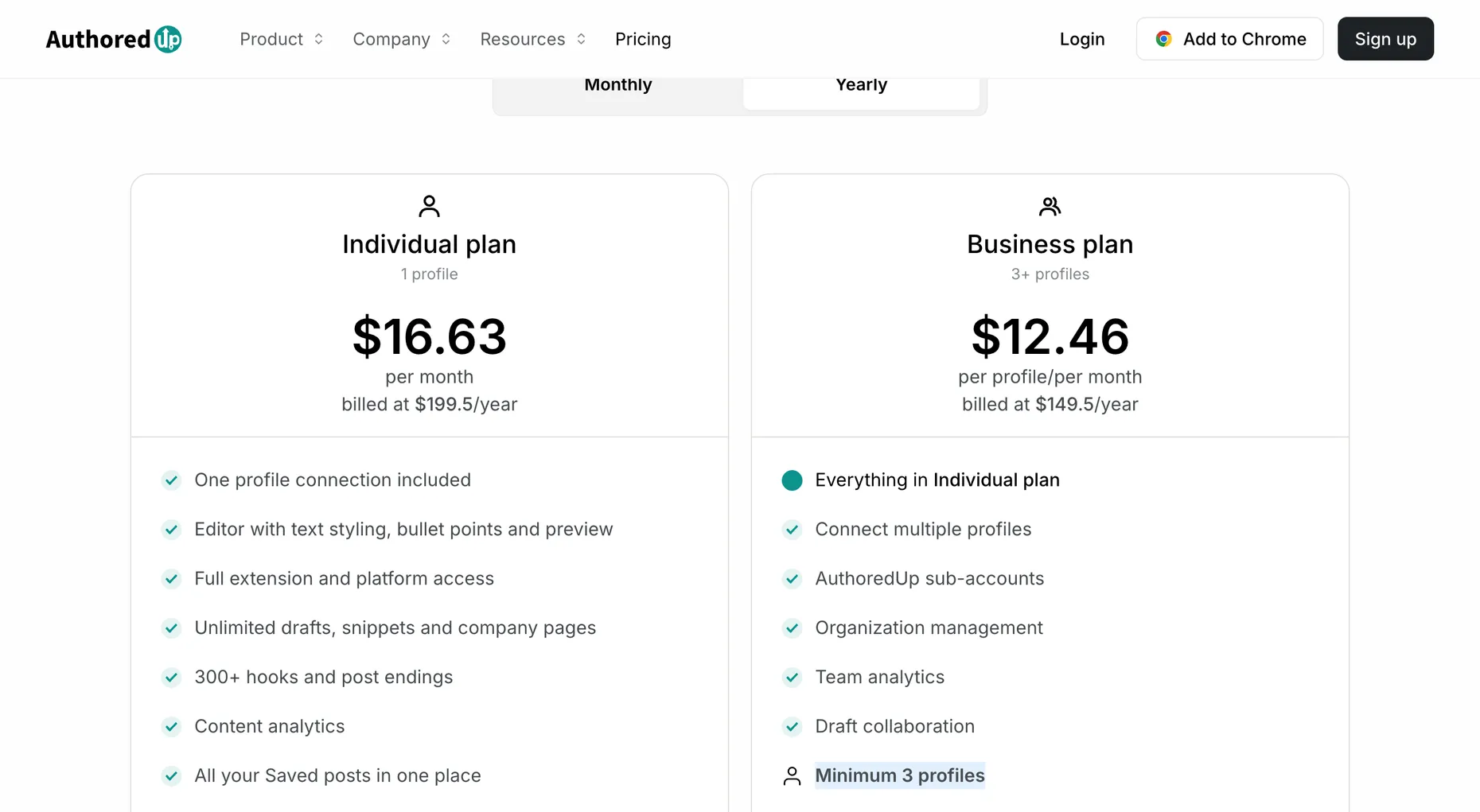The height and width of the screenshot is (812, 1480).
Task: Open the Login link
Action: tap(1082, 39)
